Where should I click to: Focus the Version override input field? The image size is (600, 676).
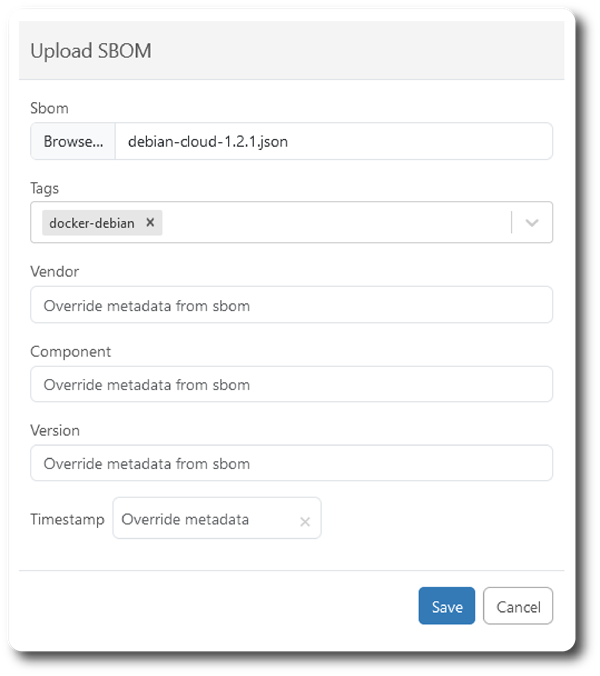click(x=291, y=463)
